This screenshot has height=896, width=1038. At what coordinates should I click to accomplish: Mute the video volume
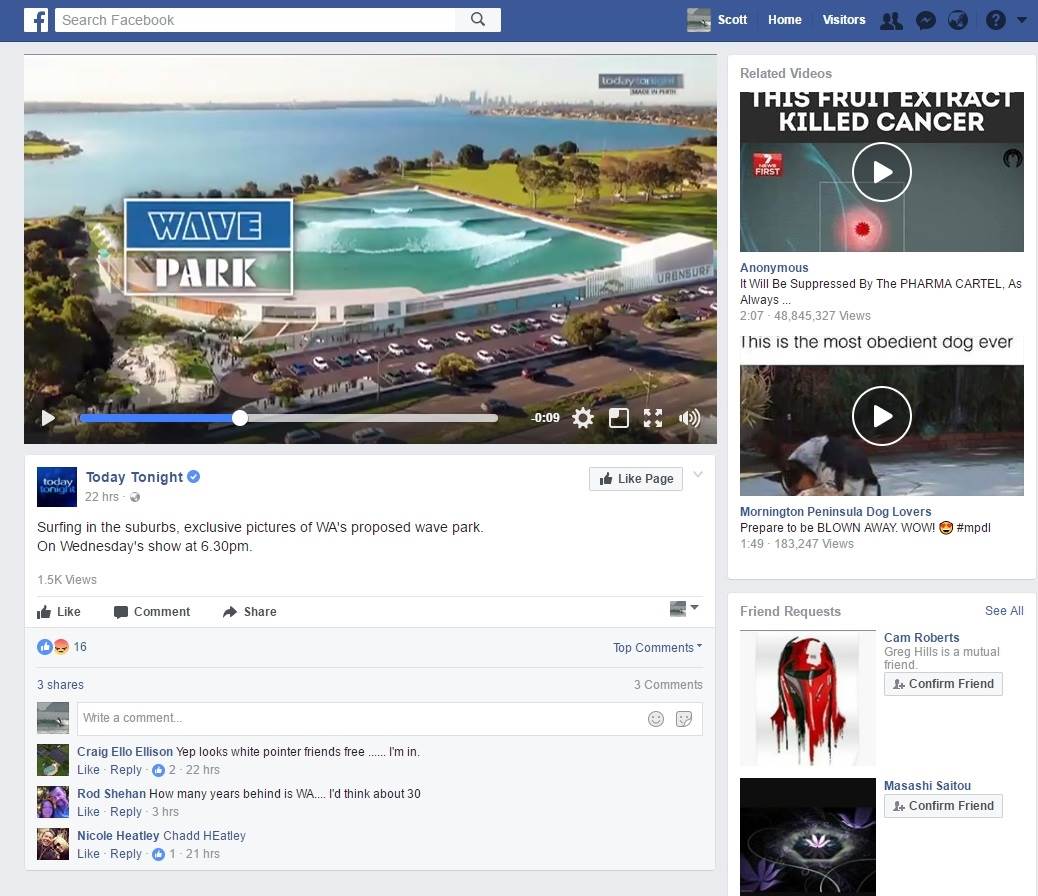[689, 418]
